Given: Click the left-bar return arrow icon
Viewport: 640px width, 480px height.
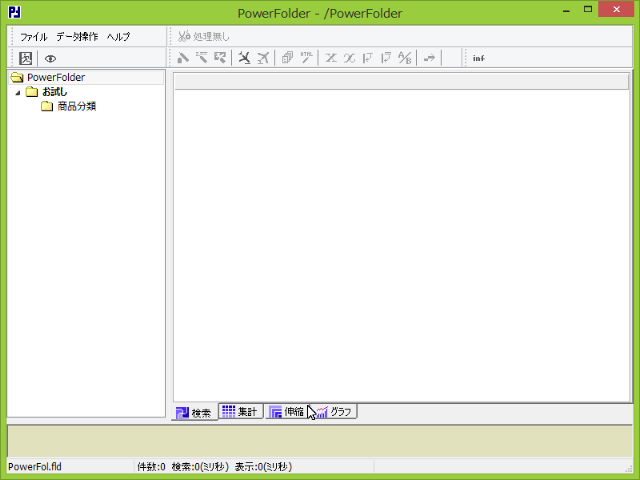Looking at the screenshot, I should [x=367, y=58].
